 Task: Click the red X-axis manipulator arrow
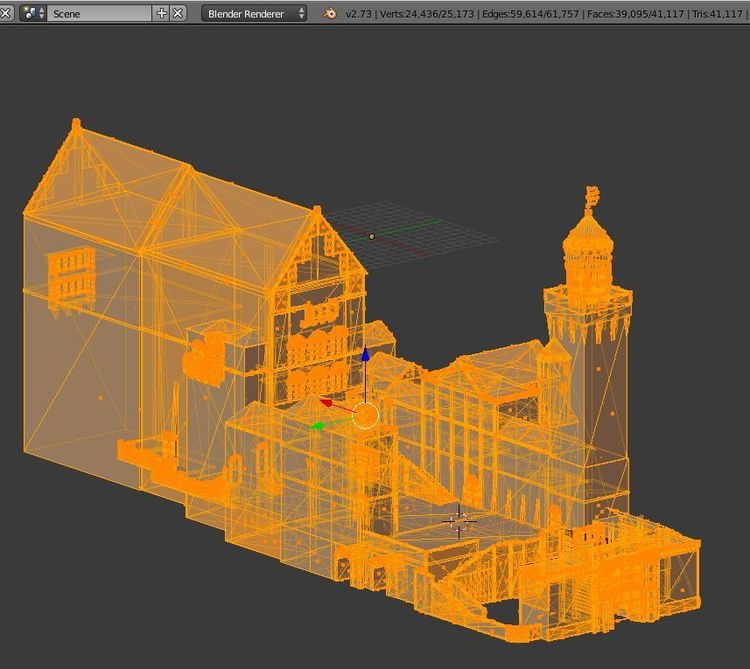pos(327,403)
